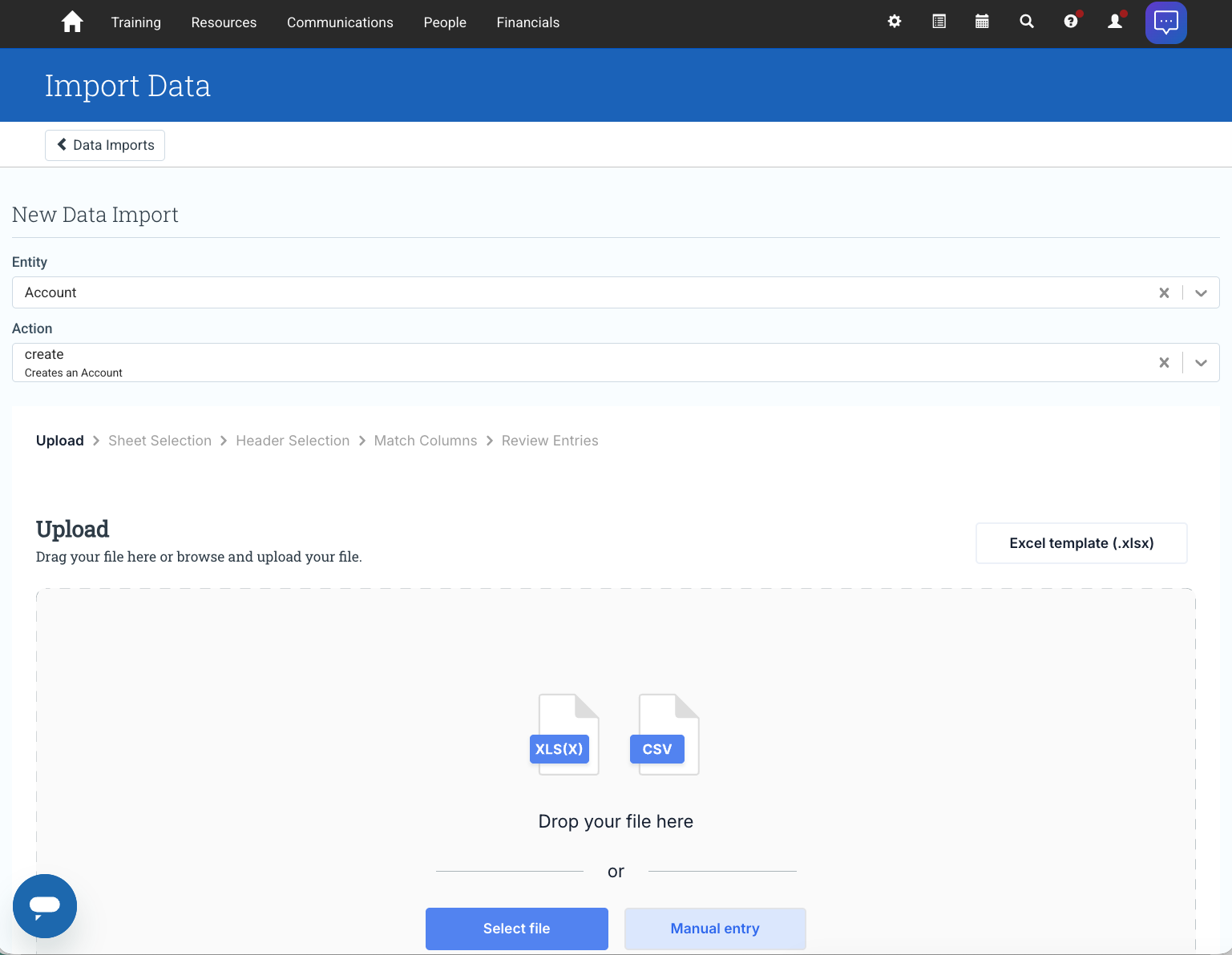The width and height of the screenshot is (1232, 955).
Task: Select the Upload step in breadcrumb
Action: [60, 441]
